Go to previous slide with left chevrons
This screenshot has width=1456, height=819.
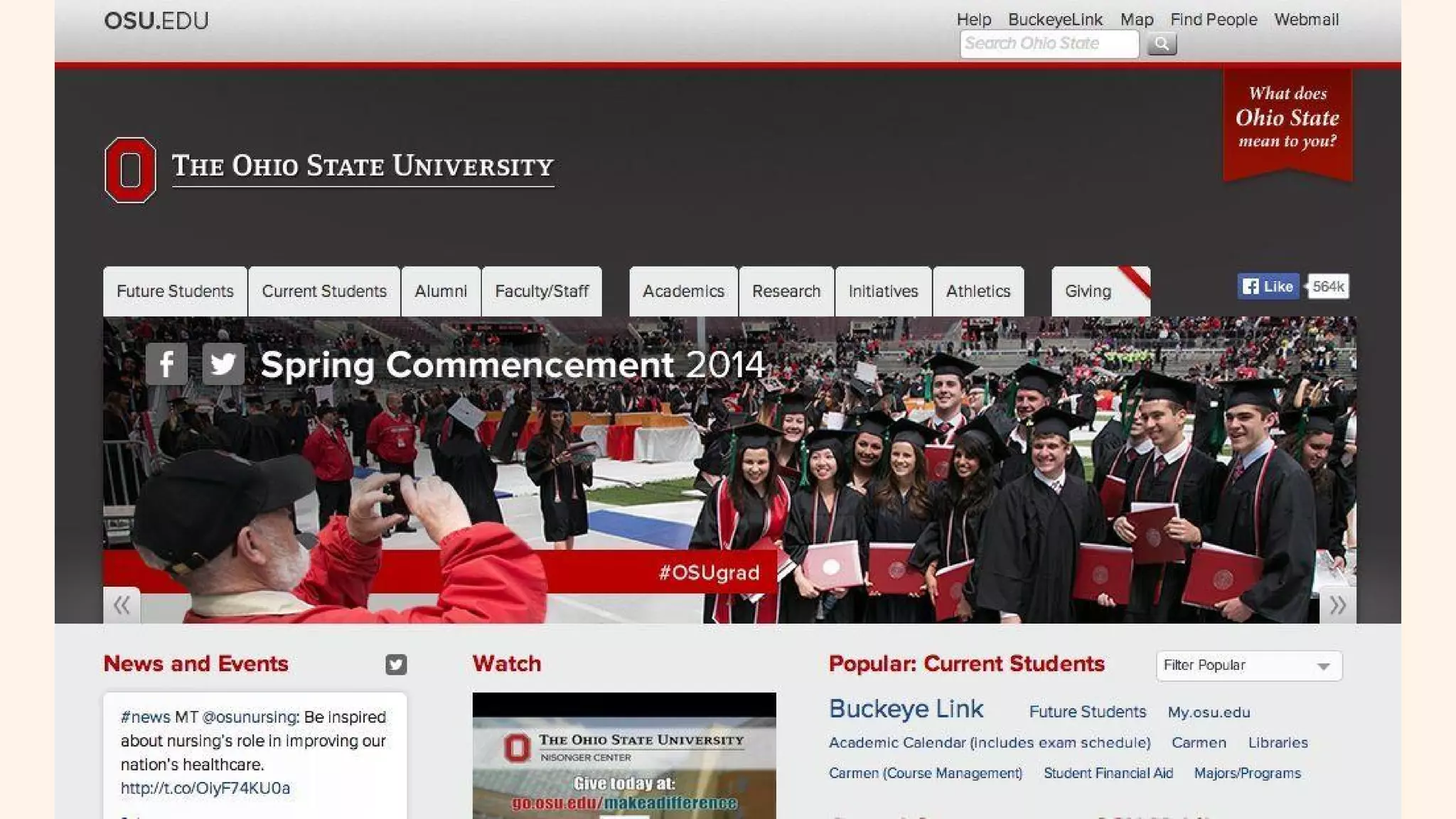(122, 605)
